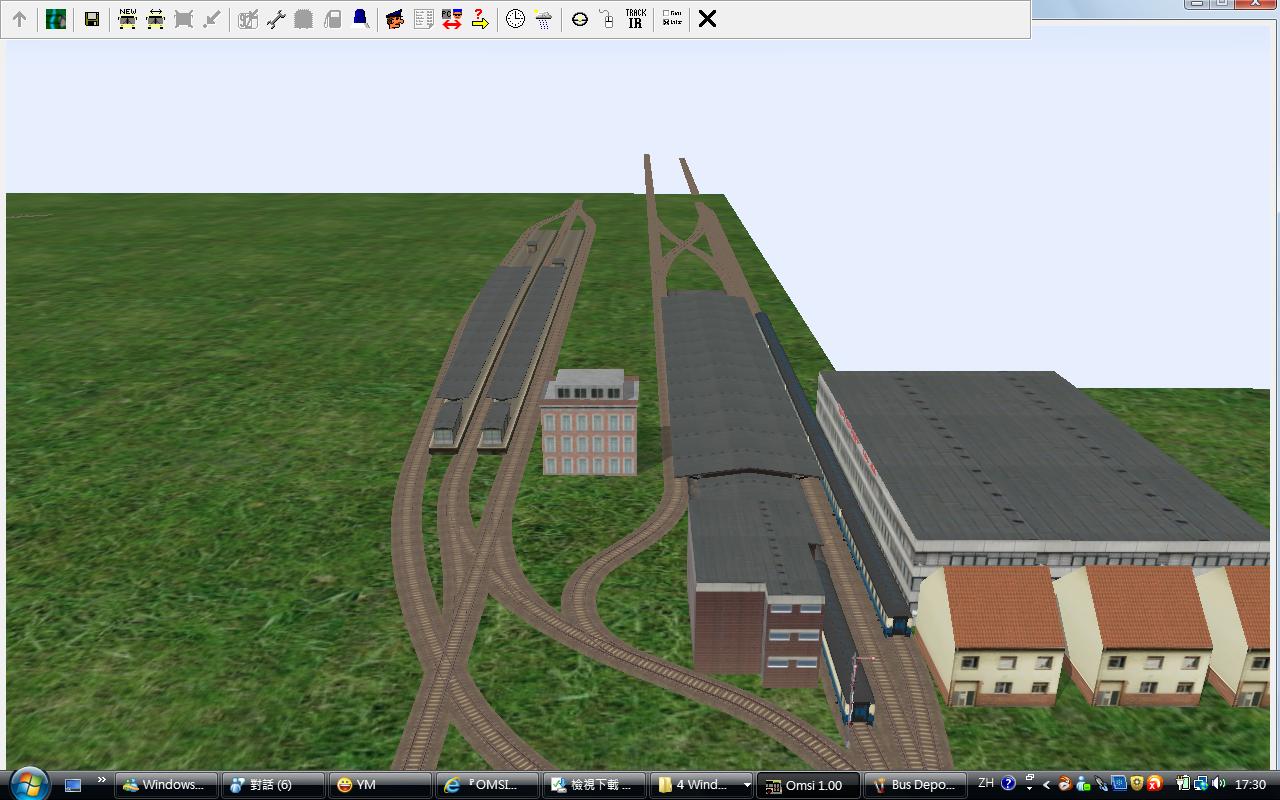Click the blue police siren icon

tap(360, 19)
